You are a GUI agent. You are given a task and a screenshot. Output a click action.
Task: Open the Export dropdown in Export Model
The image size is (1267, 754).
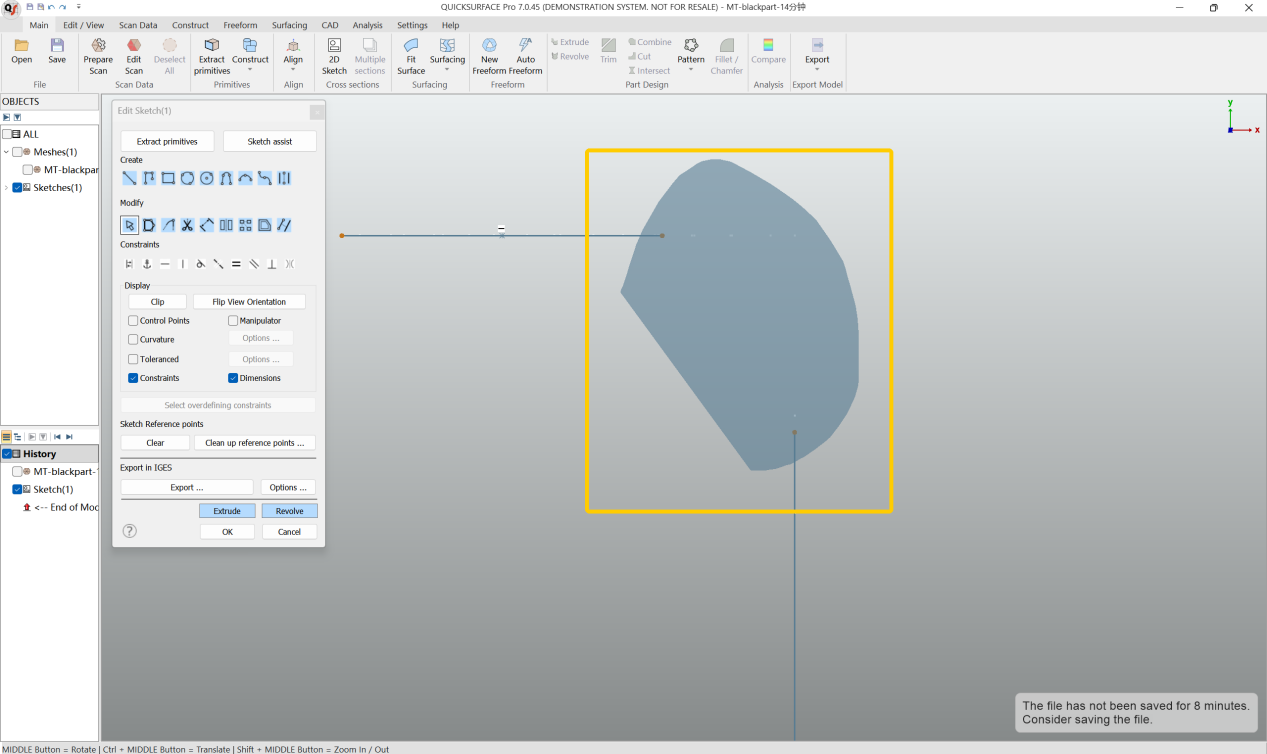tap(817, 57)
